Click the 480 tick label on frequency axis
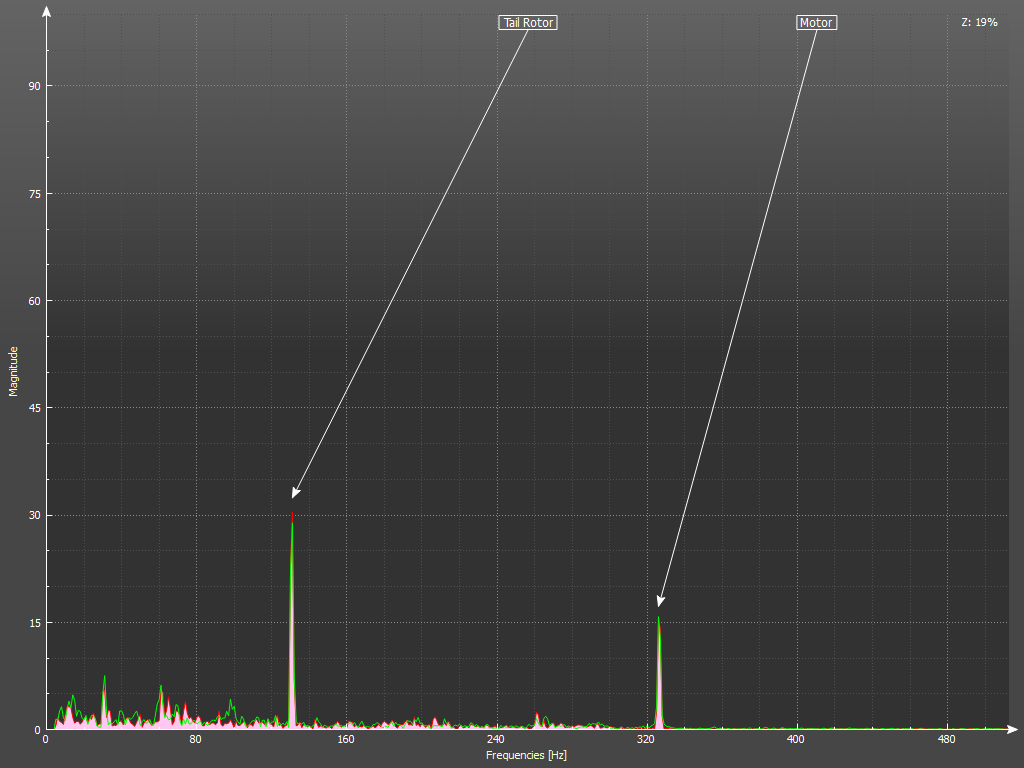Viewport: 1024px width, 768px height. pyautogui.click(x=946, y=740)
